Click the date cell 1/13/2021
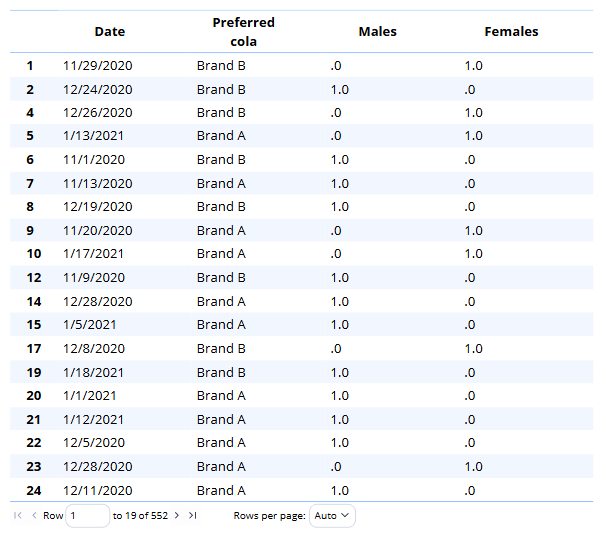606x533 pixels. click(94, 136)
